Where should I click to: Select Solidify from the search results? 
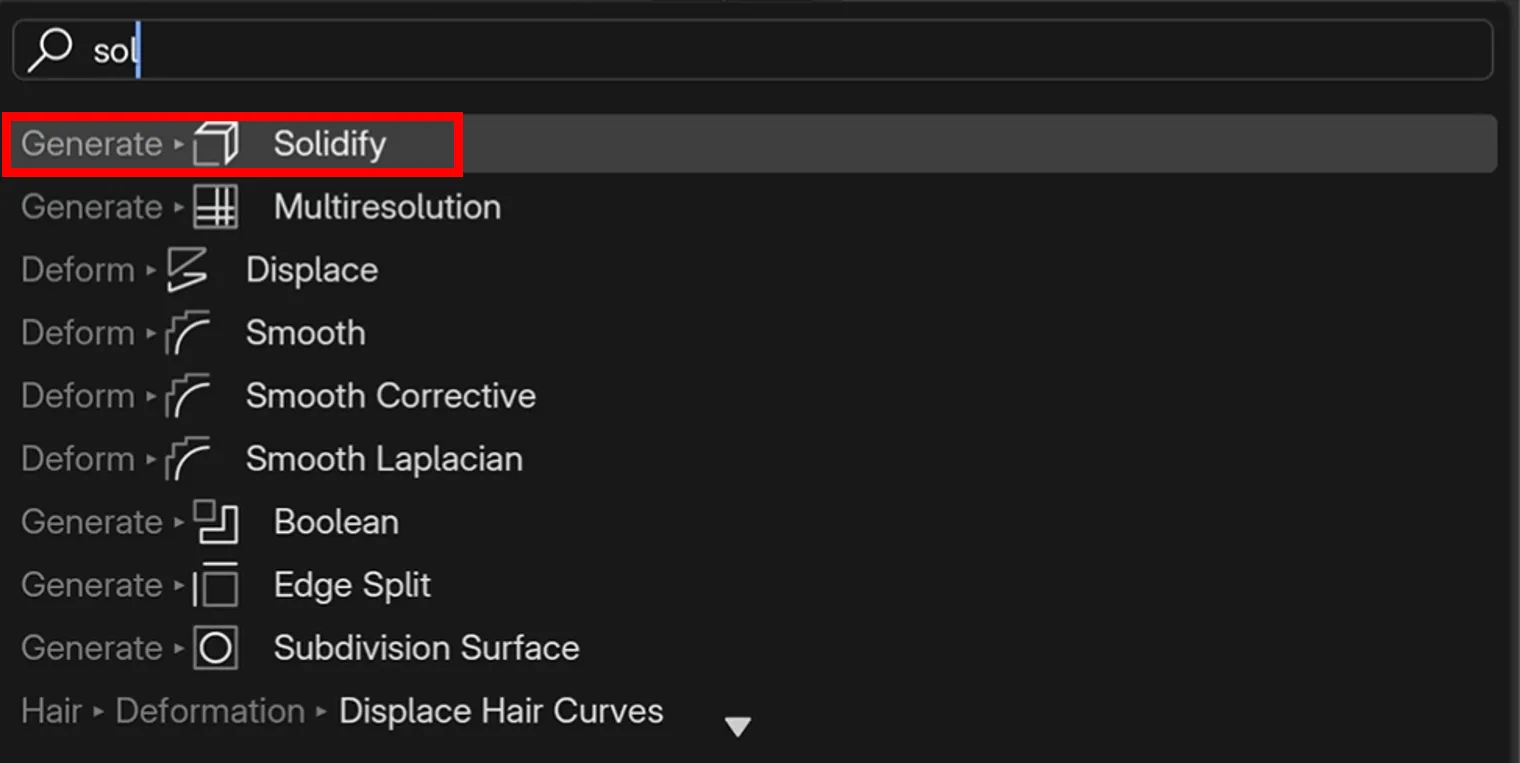(x=330, y=144)
